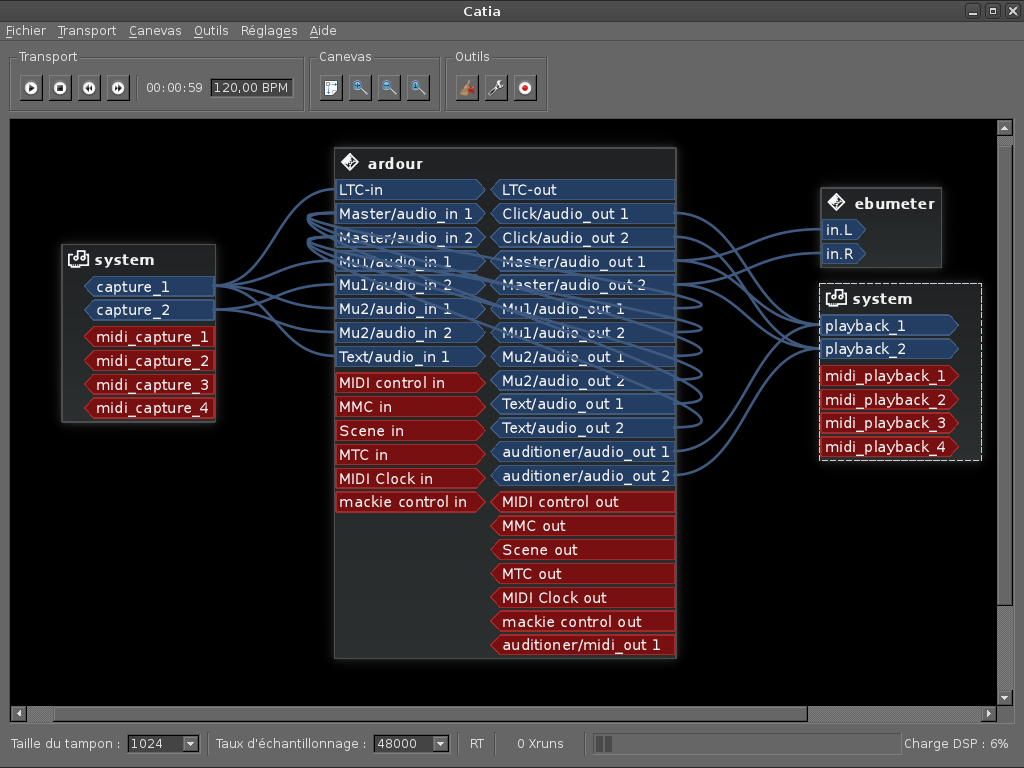Select the in.R port on ebumeter
1024x768 pixels.
(844, 254)
